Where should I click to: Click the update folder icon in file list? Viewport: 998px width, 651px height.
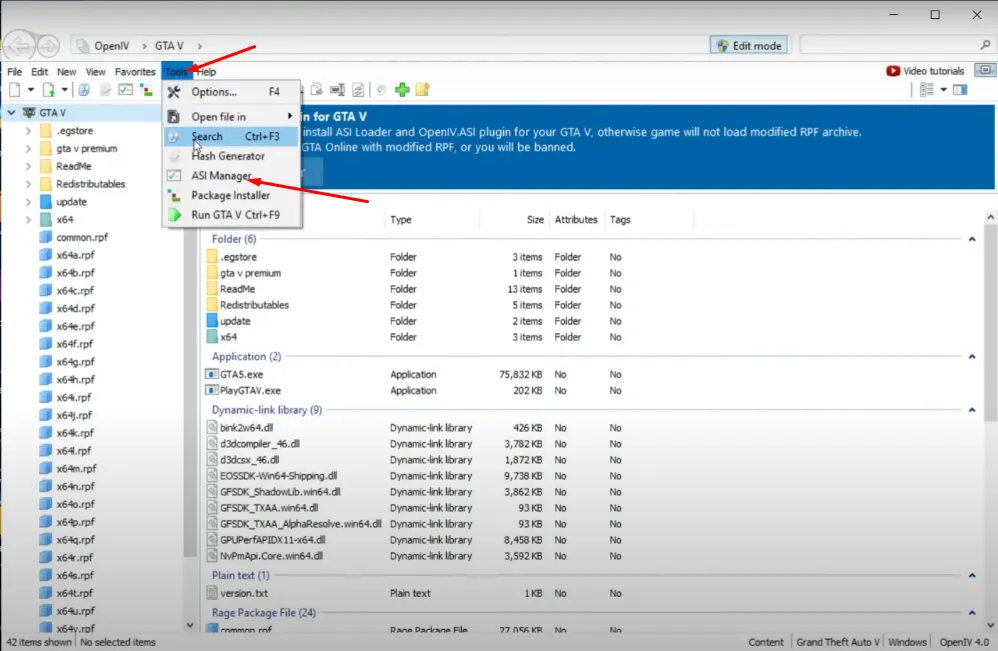(212, 321)
